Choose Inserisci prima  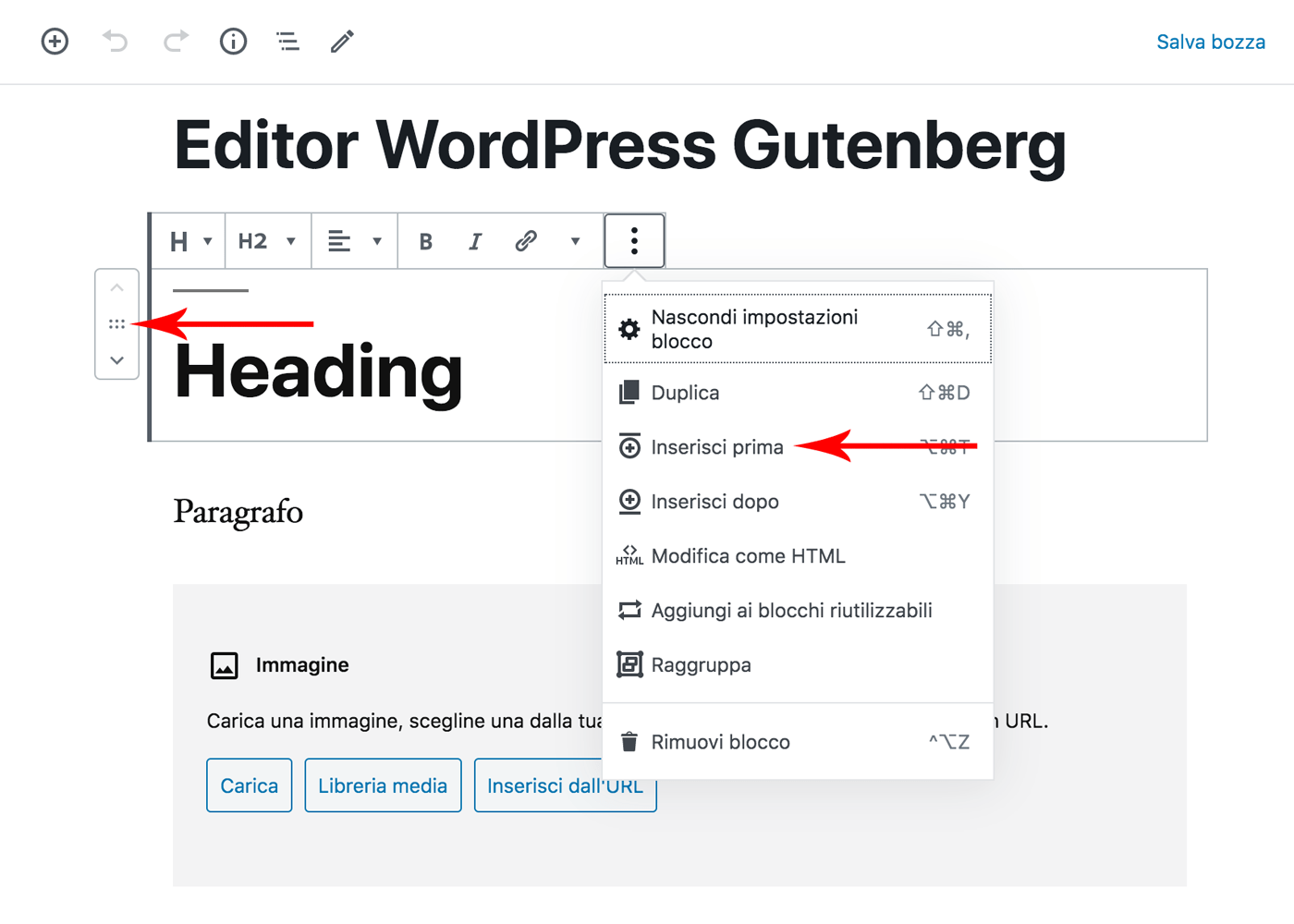799,447
